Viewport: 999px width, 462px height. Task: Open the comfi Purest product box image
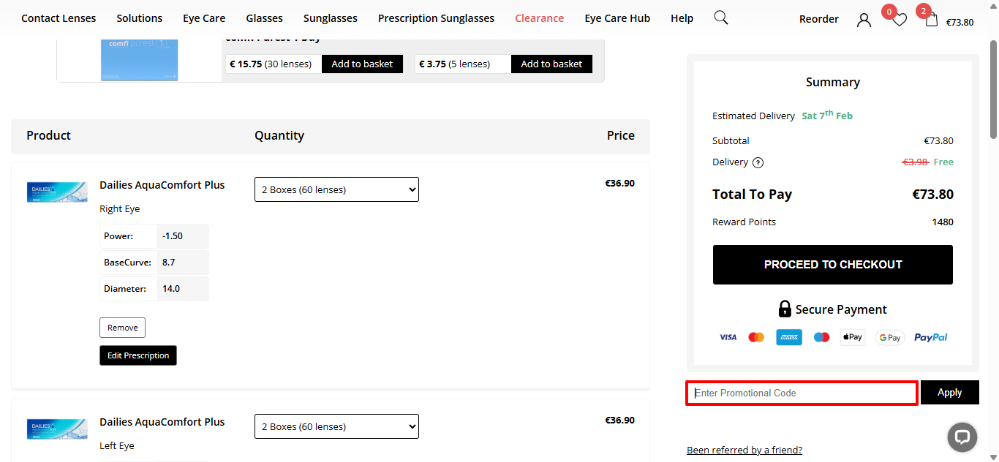pos(140,60)
